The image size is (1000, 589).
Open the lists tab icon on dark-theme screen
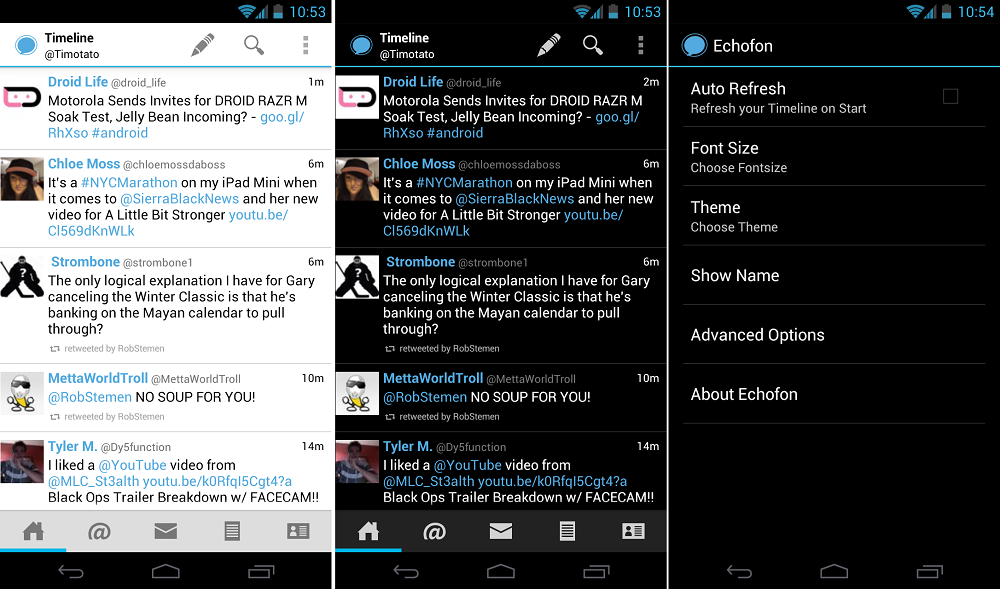[567, 531]
